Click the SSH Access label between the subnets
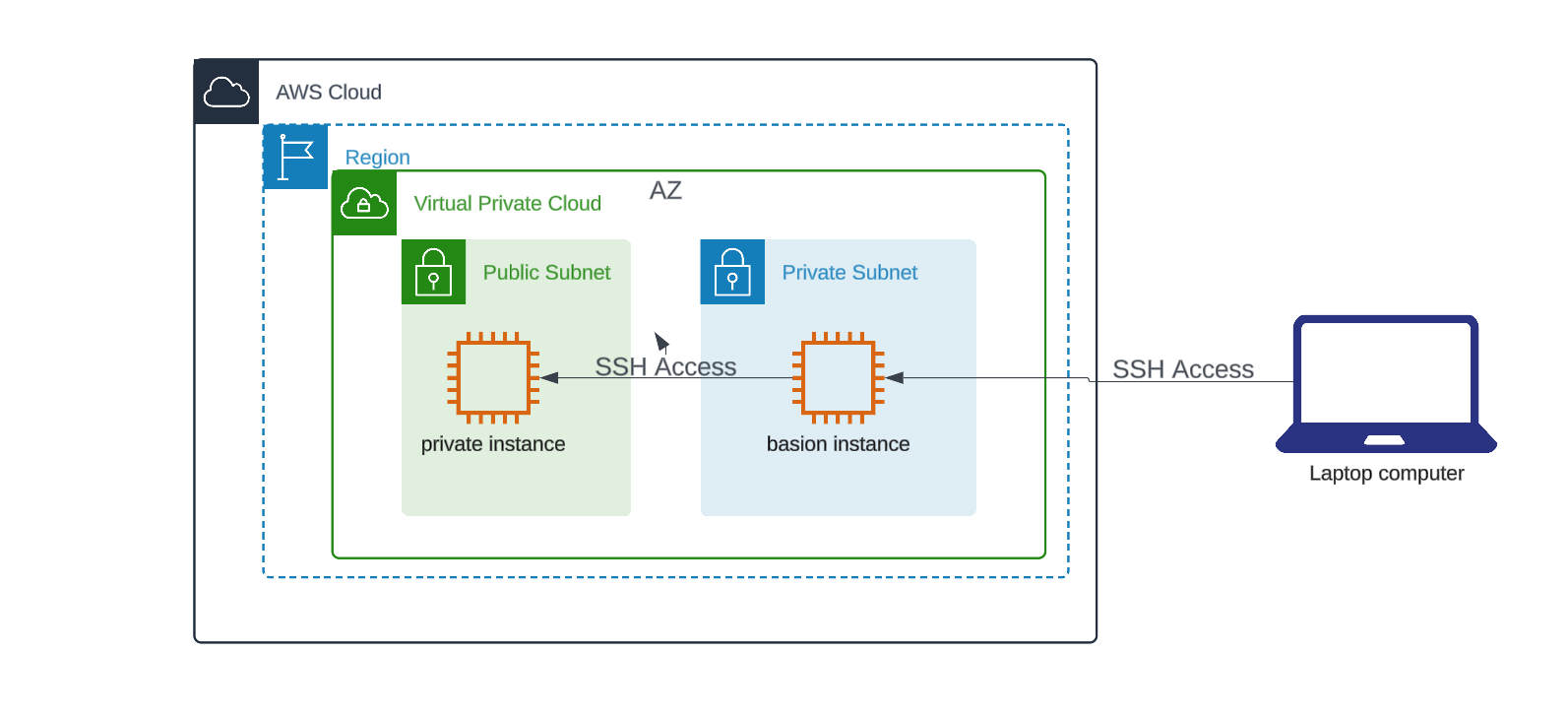 [x=666, y=366]
